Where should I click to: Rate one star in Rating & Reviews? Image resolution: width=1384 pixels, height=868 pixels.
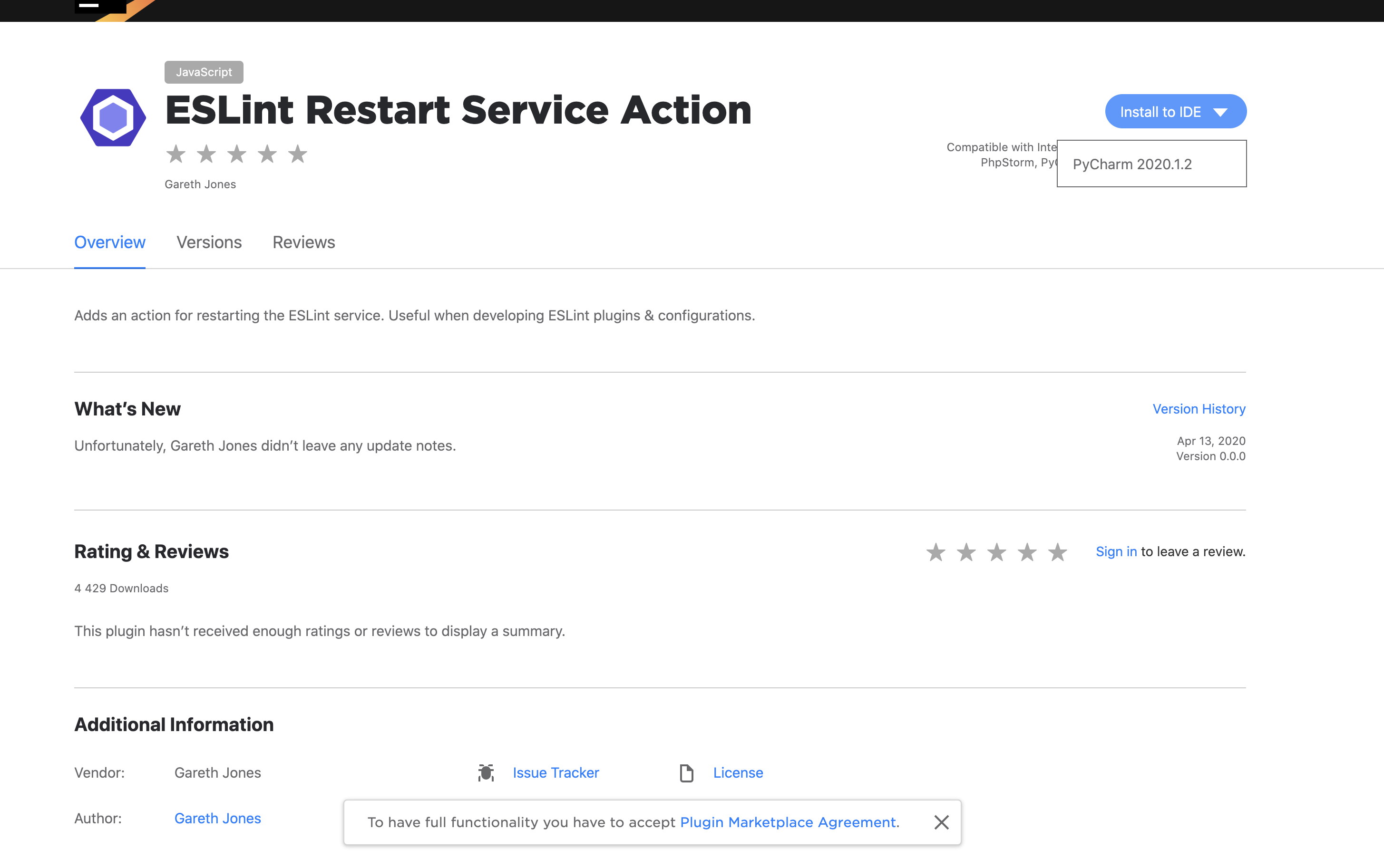(x=936, y=552)
